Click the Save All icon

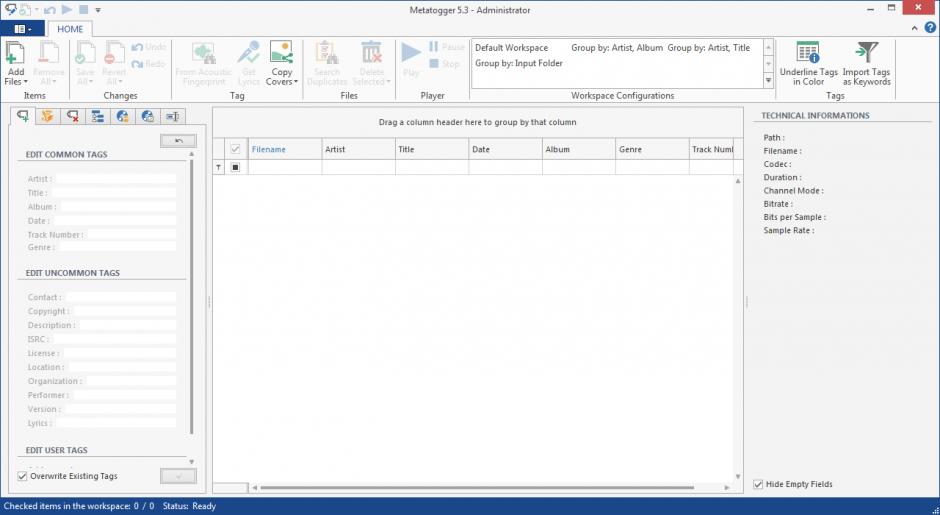coord(85,53)
